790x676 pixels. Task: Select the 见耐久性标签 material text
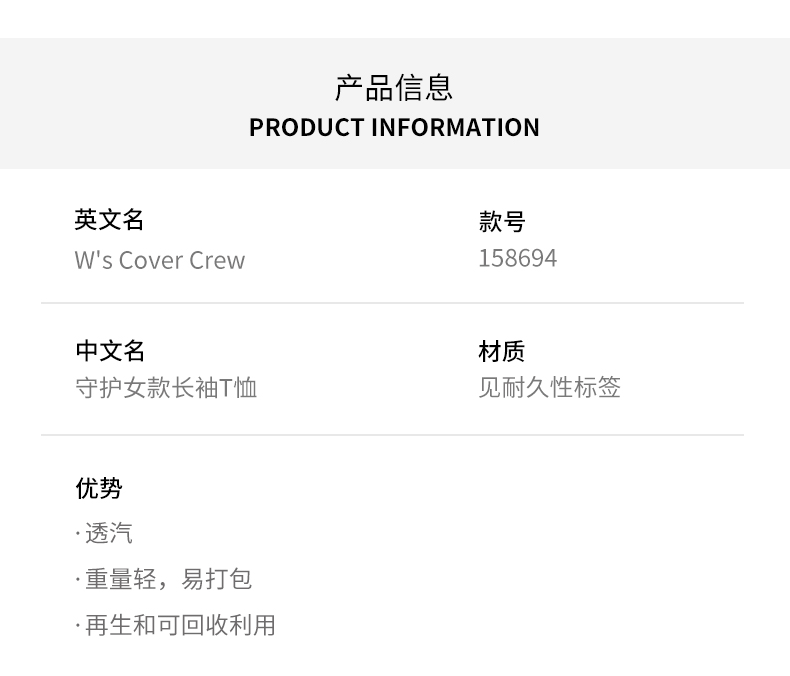pyautogui.click(x=550, y=387)
